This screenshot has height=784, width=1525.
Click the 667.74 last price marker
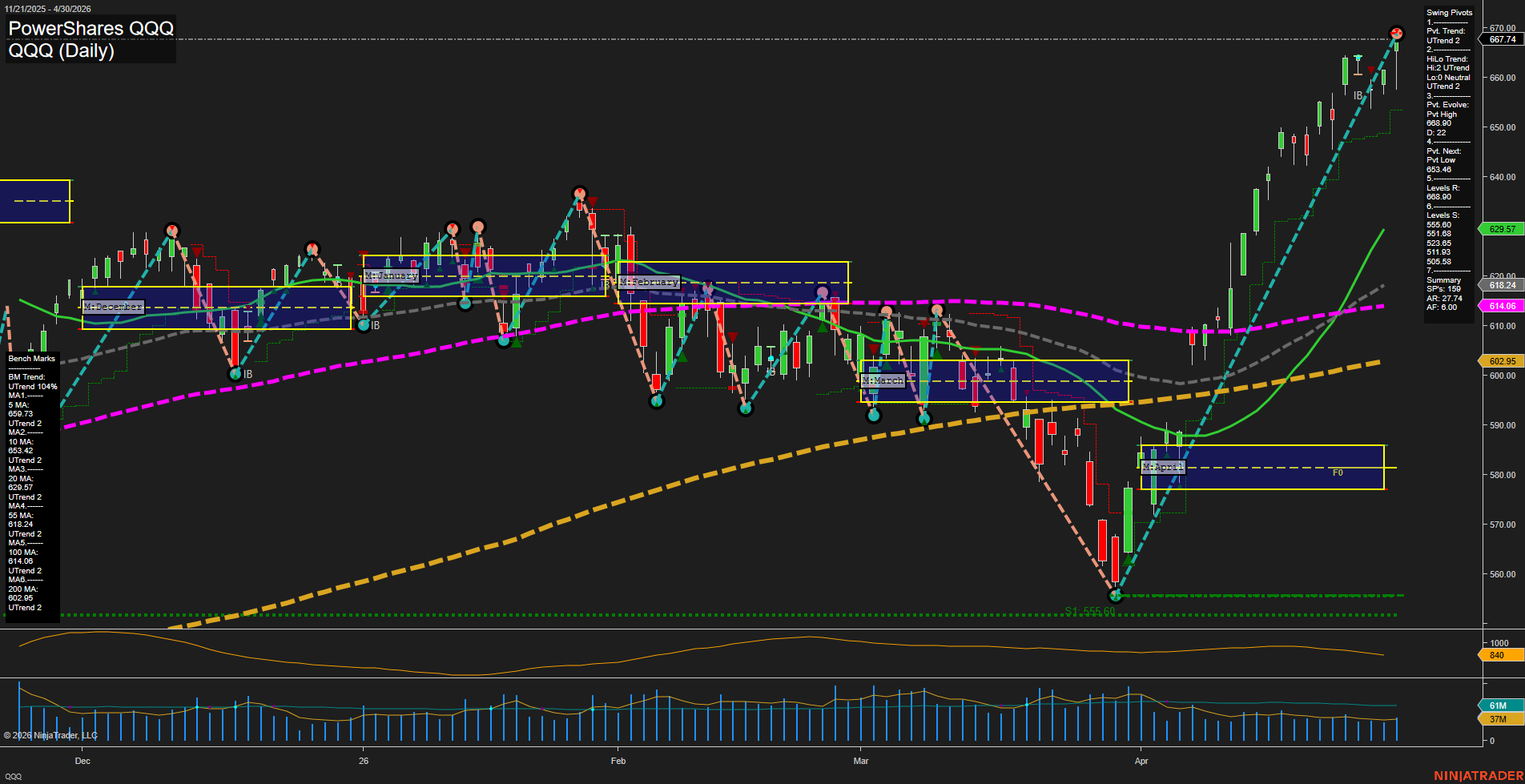1502,39
